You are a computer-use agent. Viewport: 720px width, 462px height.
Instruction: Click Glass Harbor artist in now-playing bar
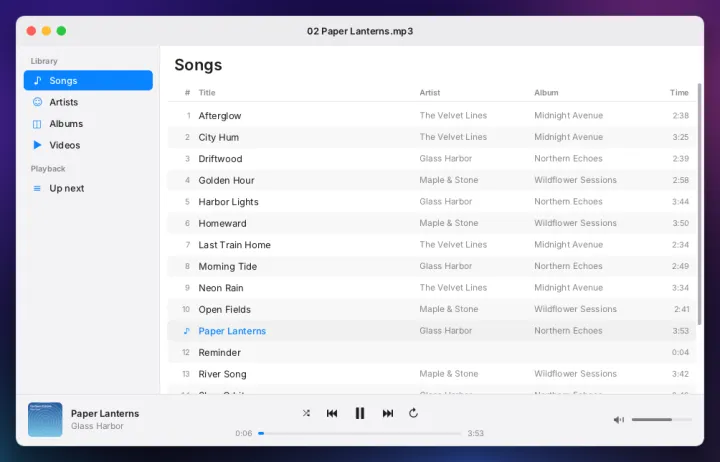coord(97,426)
